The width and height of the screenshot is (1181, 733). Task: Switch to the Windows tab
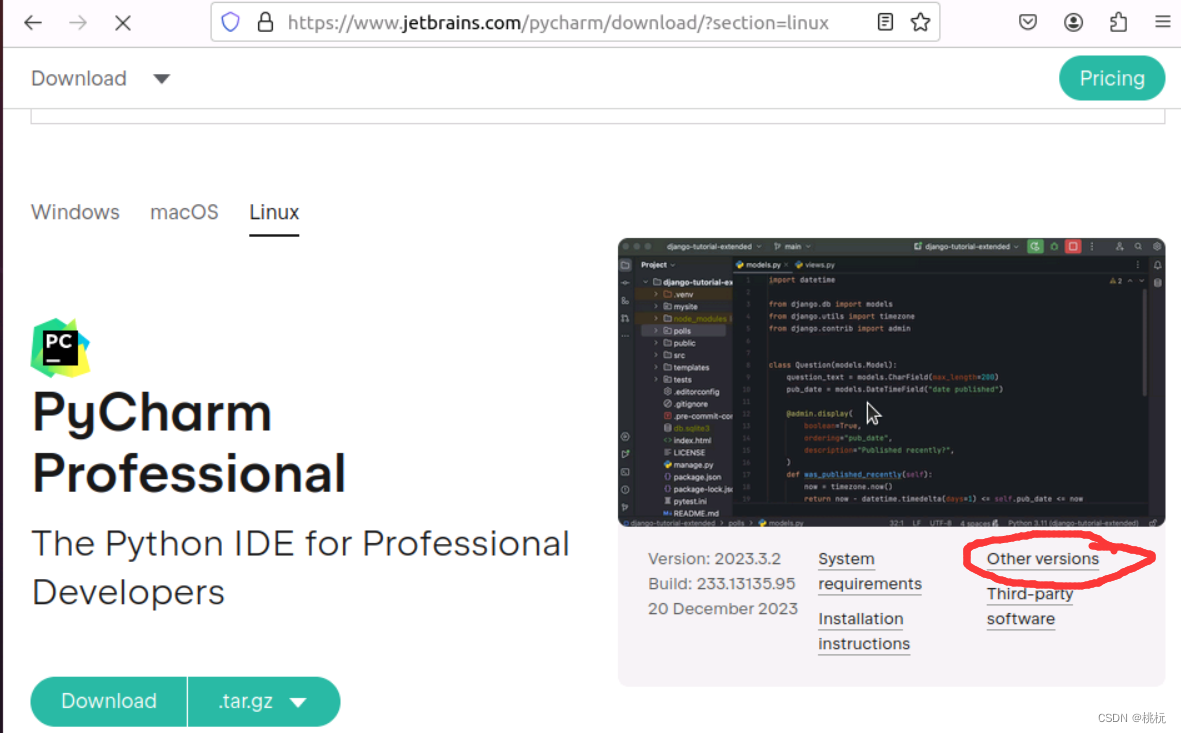pyautogui.click(x=75, y=212)
